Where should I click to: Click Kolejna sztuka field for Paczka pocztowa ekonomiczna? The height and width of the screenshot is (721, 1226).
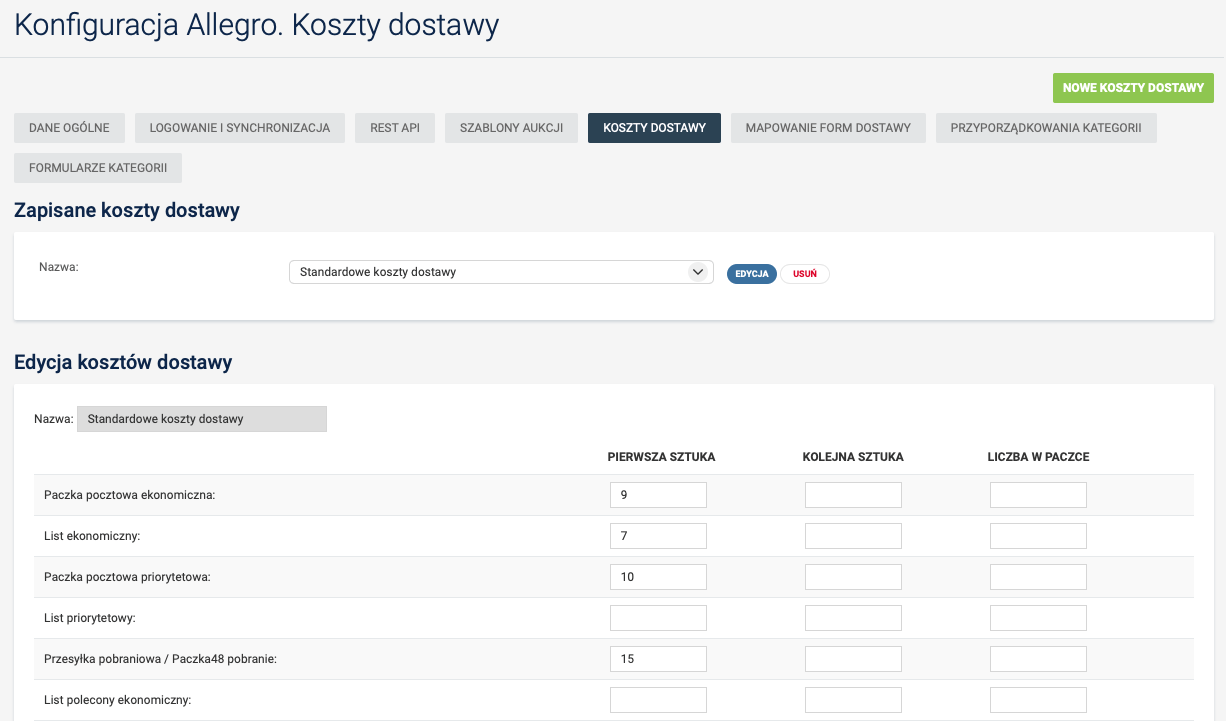[853, 495]
